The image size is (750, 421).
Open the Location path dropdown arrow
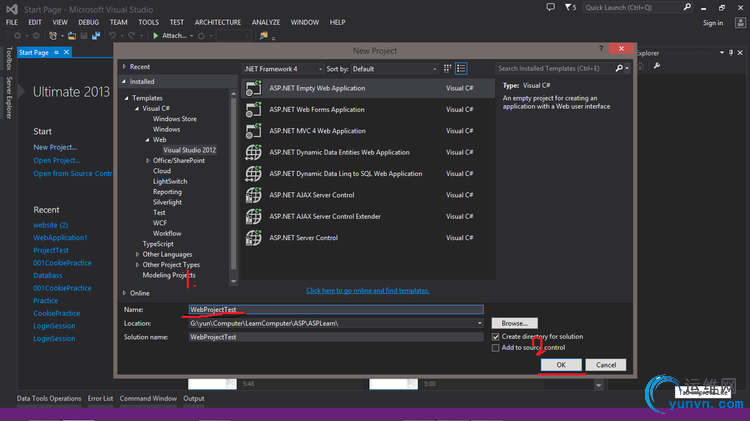tap(479, 323)
